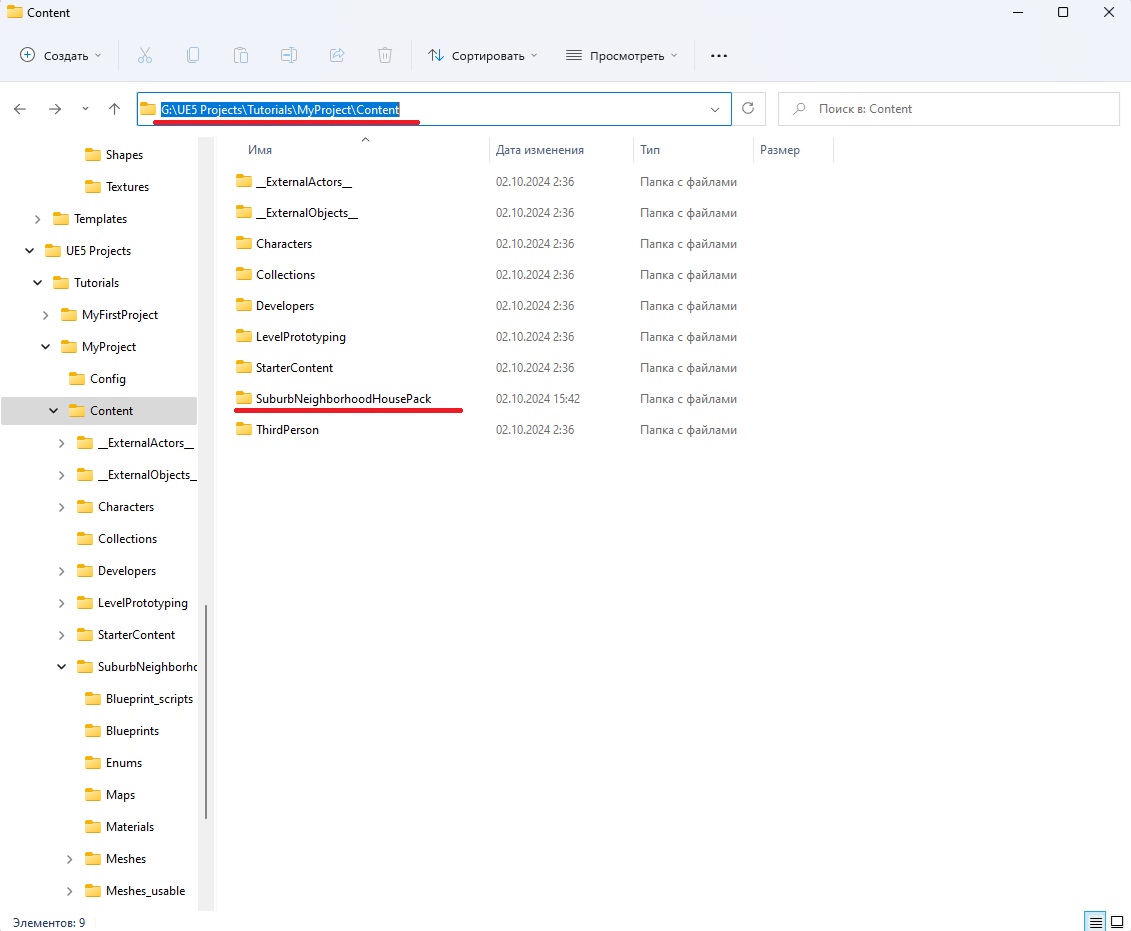Refresh the current folder view
Image resolution: width=1131 pixels, height=931 pixels.
pyautogui.click(x=749, y=108)
